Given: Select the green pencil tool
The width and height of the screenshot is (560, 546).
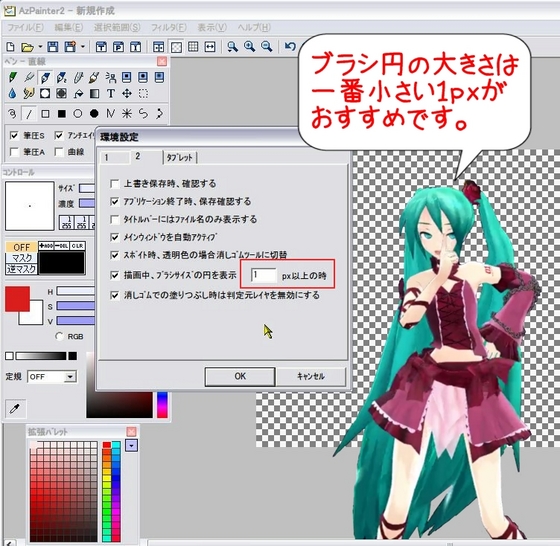Looking at the screenshot, I should pos(13,77).
